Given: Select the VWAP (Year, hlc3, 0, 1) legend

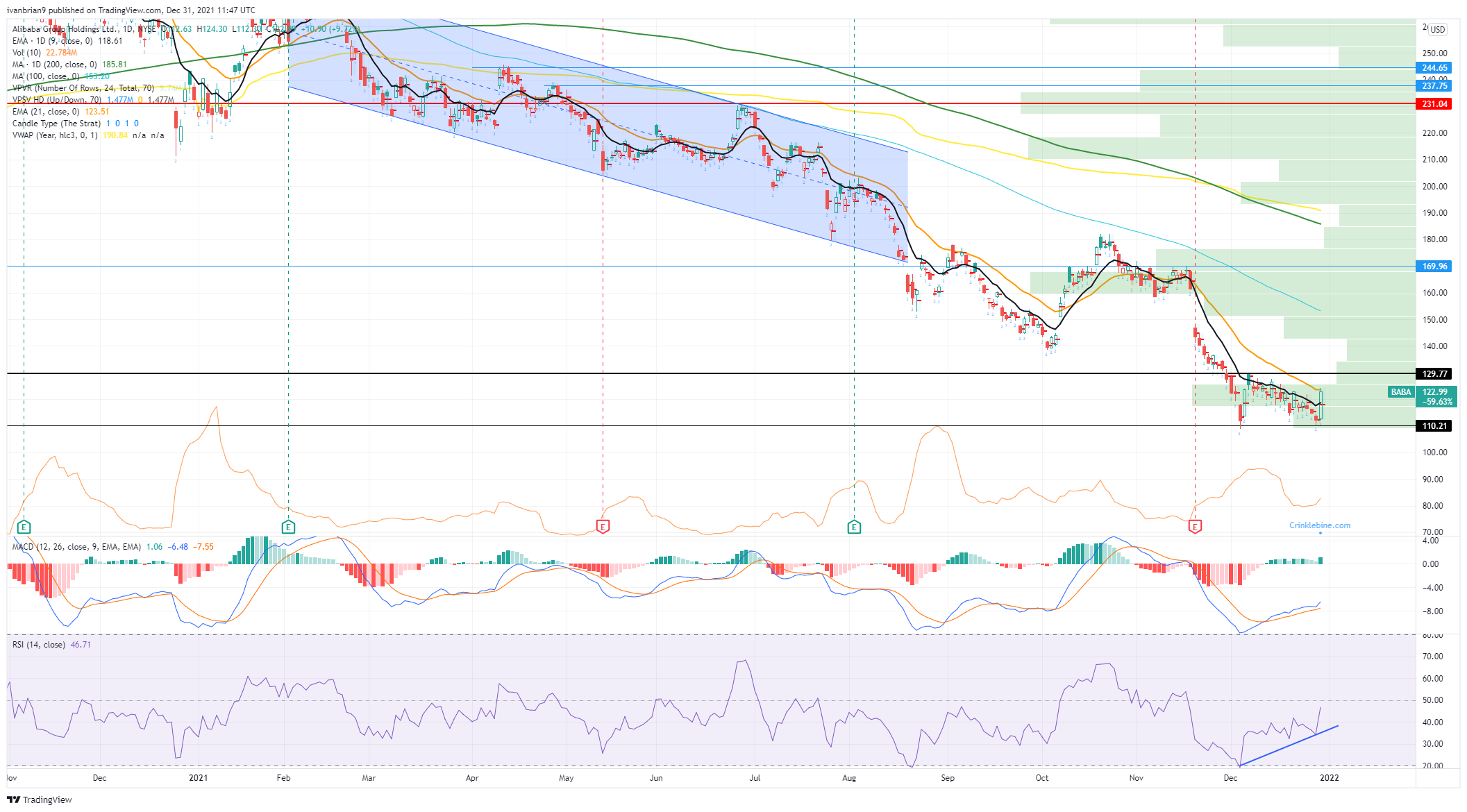Looking at the screenshot, I should click(x=56, y=135).
